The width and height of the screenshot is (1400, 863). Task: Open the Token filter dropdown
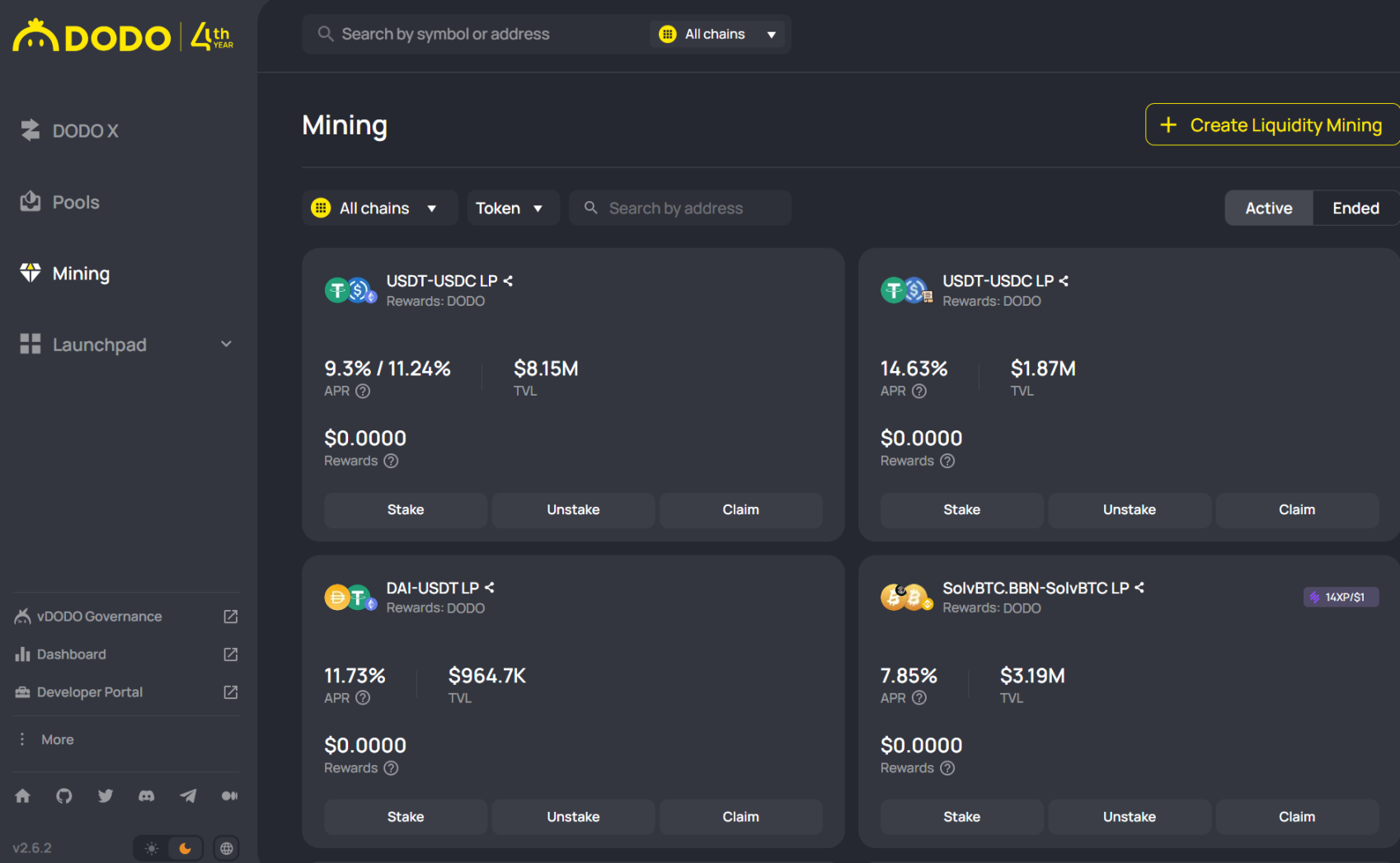click(513, 208)
